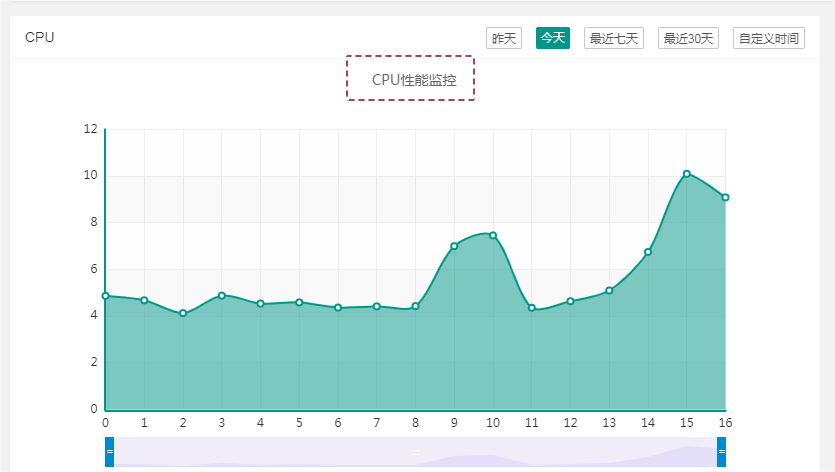Viewport: 835px width, 472px height.
Task: Switch to the 今天 time range
Action: pyautogui.click(x=553, y=38)
